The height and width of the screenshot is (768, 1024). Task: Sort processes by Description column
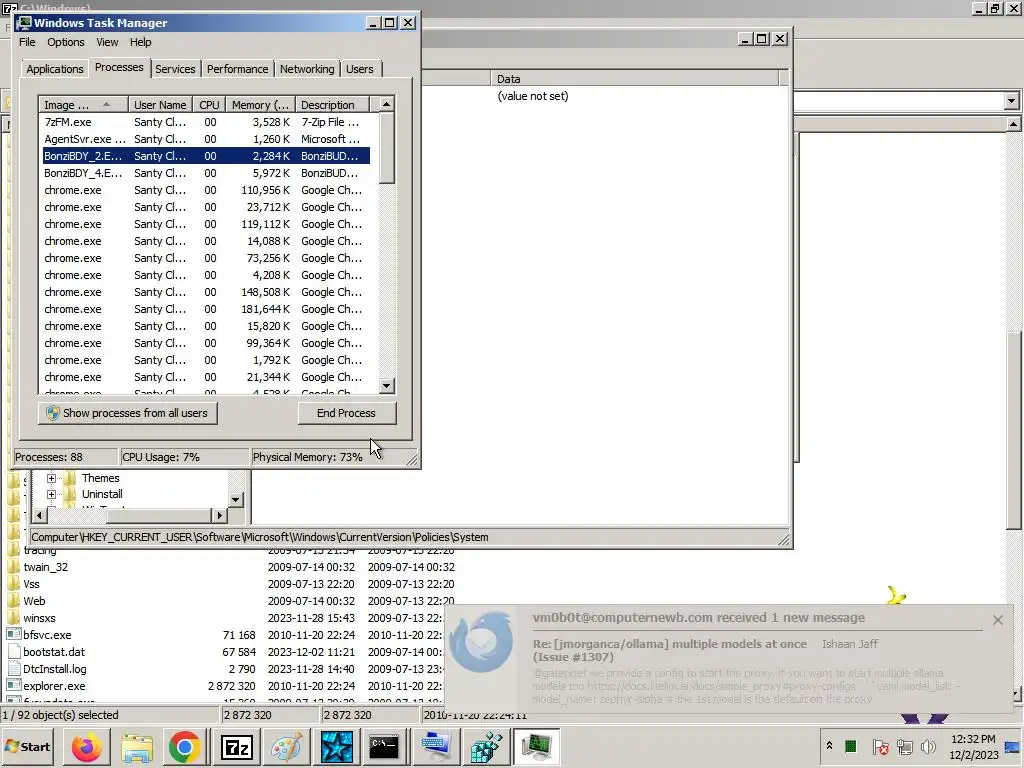pyautogui.click(x=332, y=105)
